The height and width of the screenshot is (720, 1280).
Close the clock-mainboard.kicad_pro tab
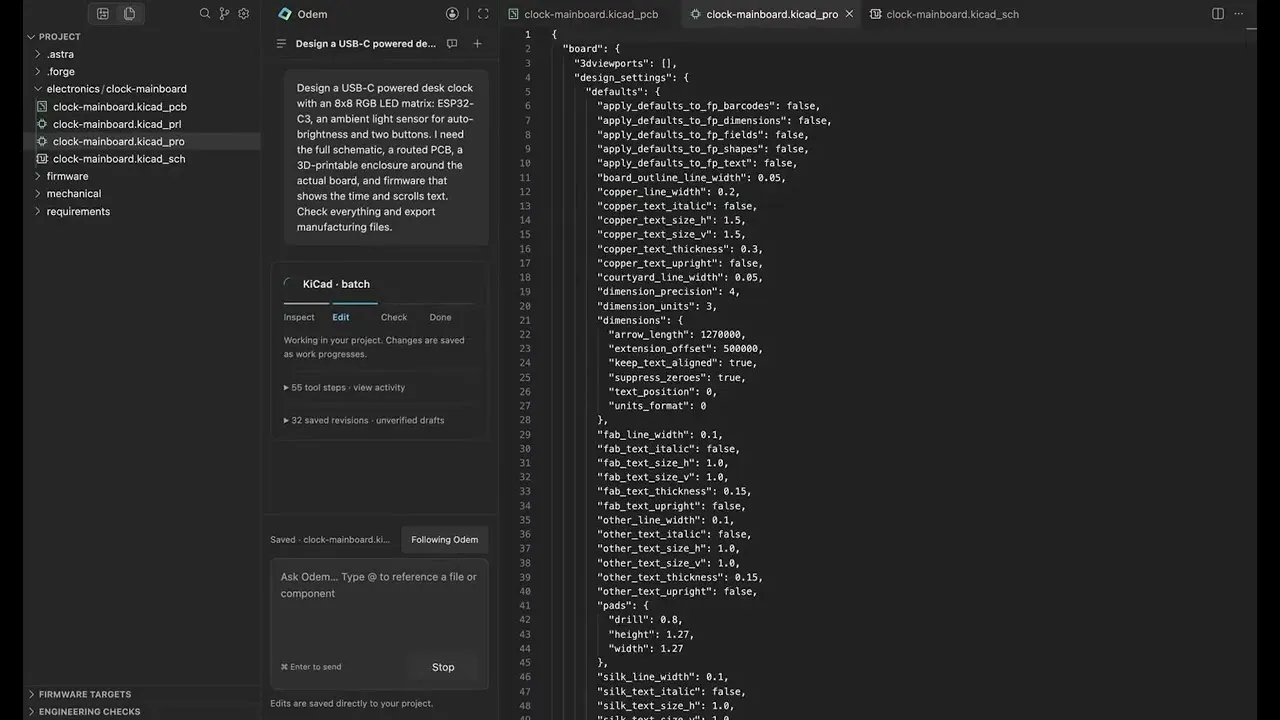pos(849,14)
